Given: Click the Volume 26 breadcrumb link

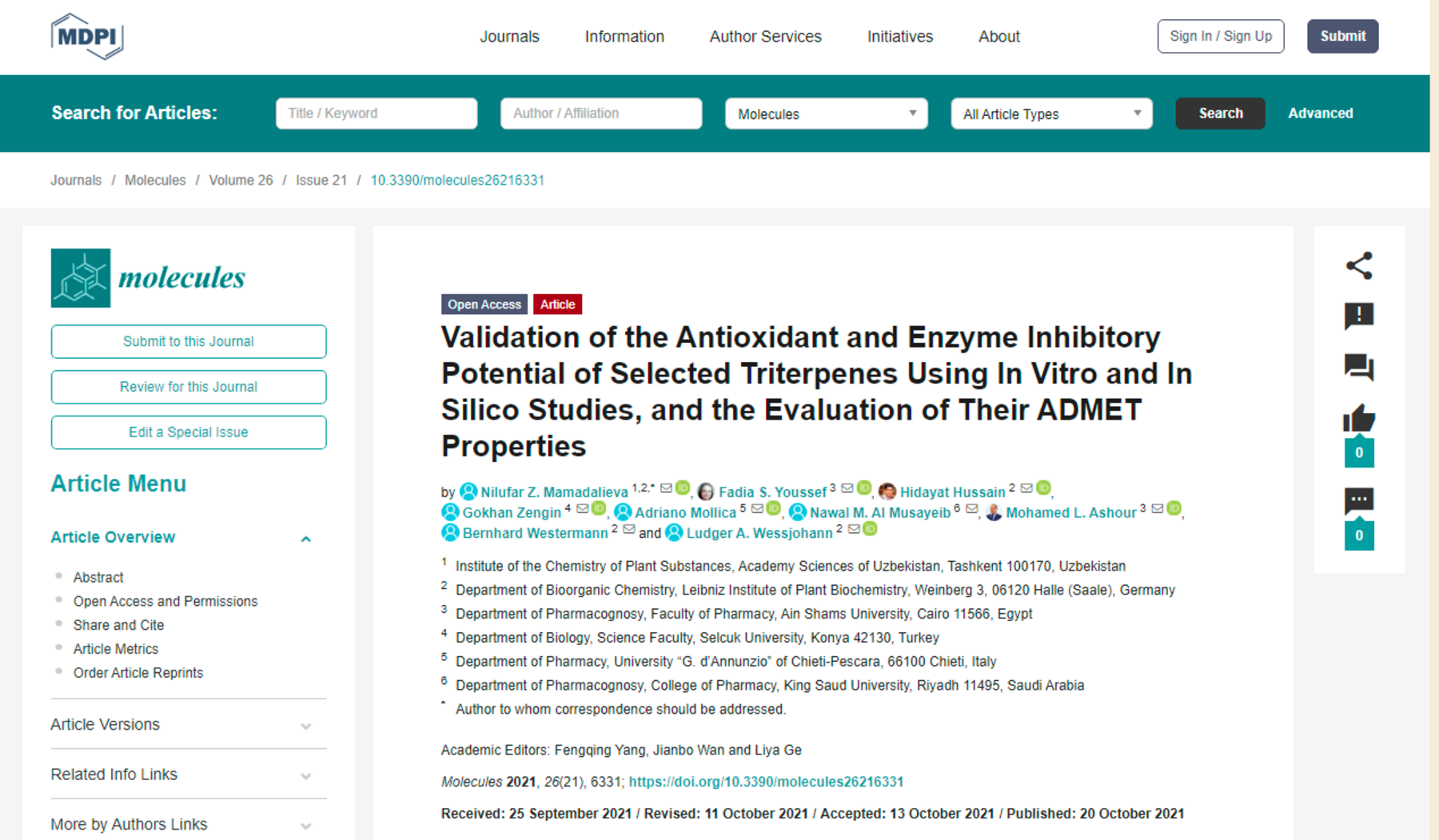Looking at the screenshot, I should coord(241,181).
